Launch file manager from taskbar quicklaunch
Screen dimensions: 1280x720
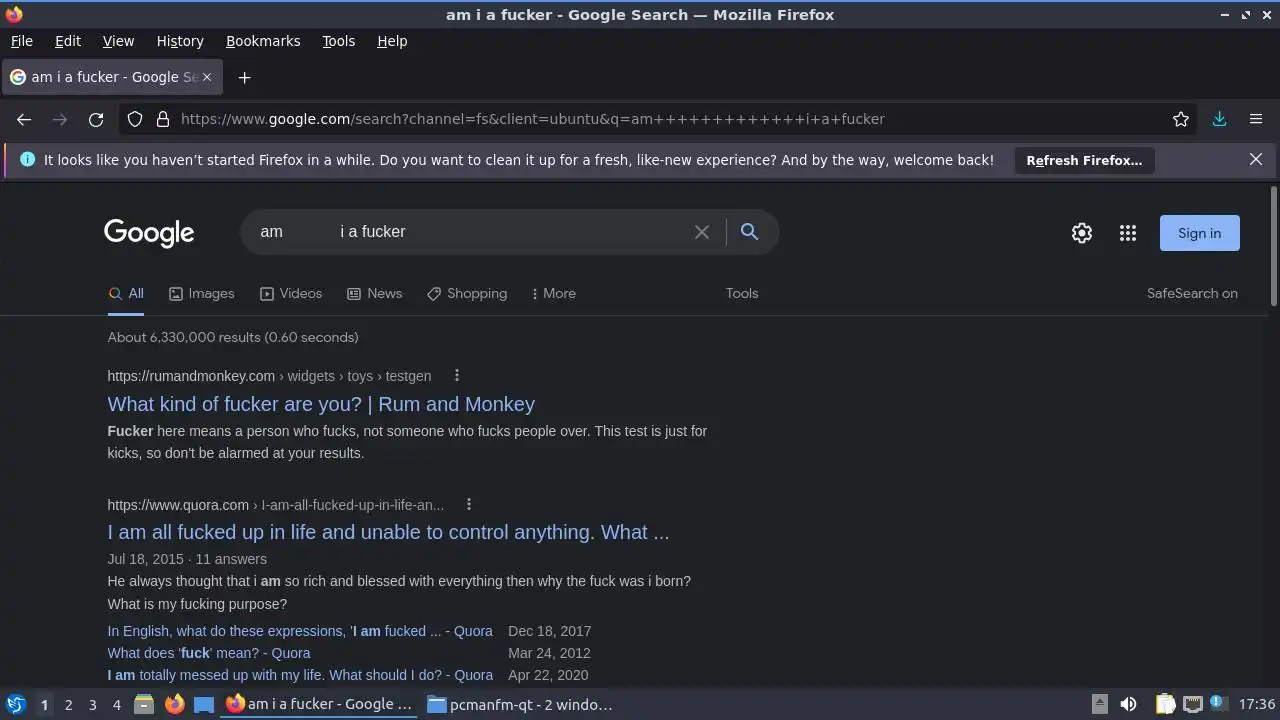click(x=144, y=704)
